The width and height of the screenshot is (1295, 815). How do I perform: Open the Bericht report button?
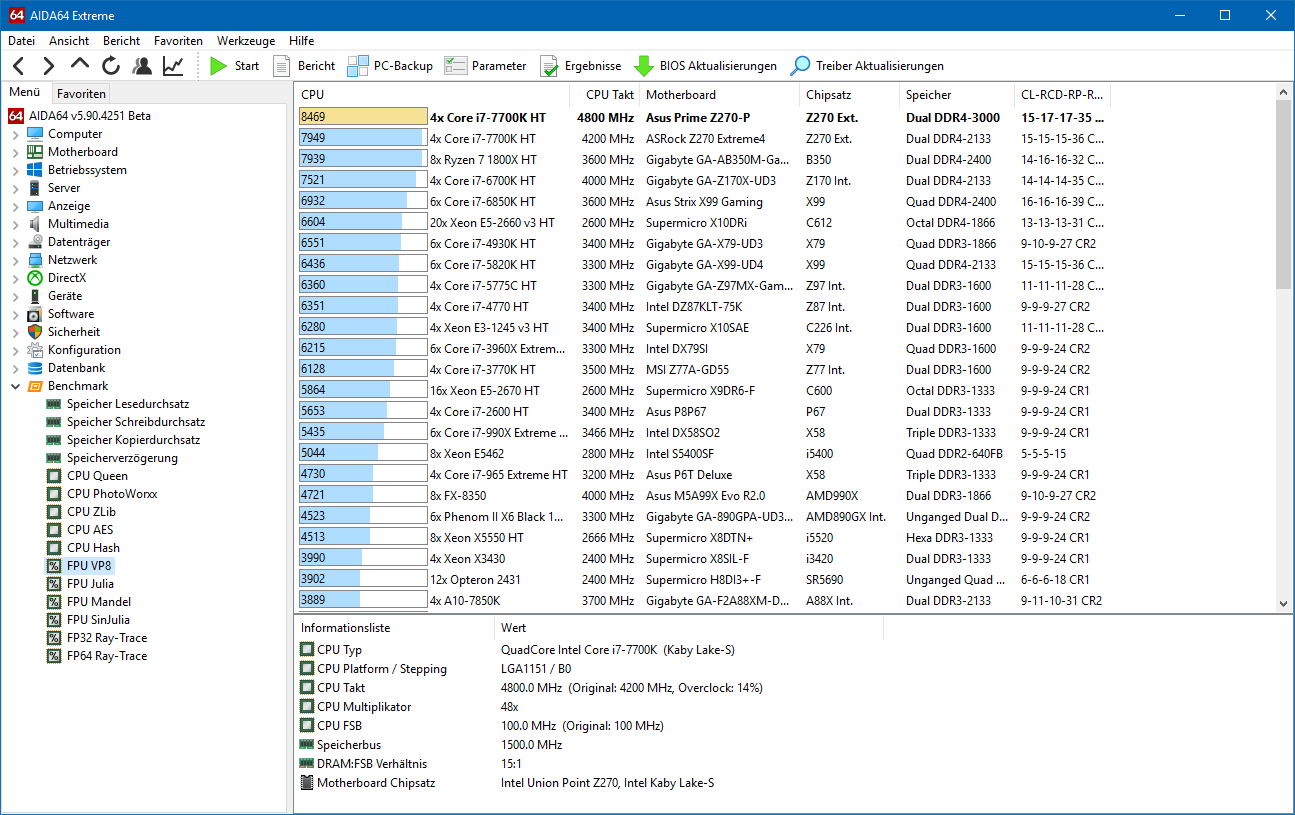[305, 66]
